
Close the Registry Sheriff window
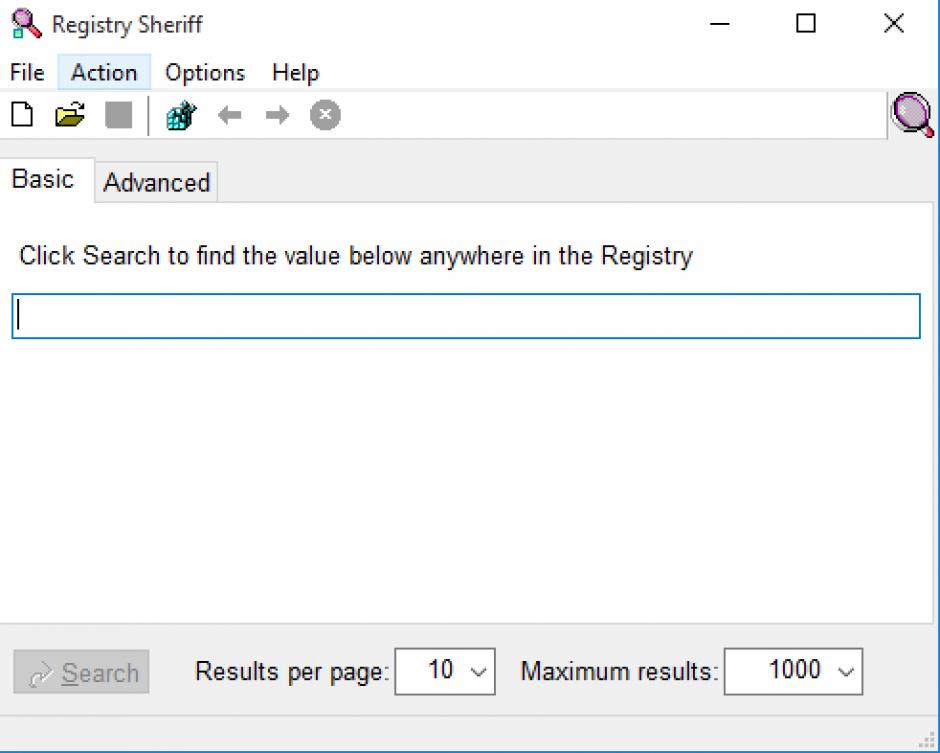[894, 24]
